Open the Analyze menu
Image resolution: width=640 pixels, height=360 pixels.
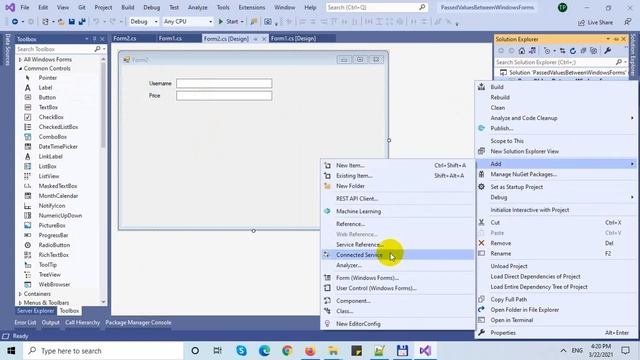[198, 7]
